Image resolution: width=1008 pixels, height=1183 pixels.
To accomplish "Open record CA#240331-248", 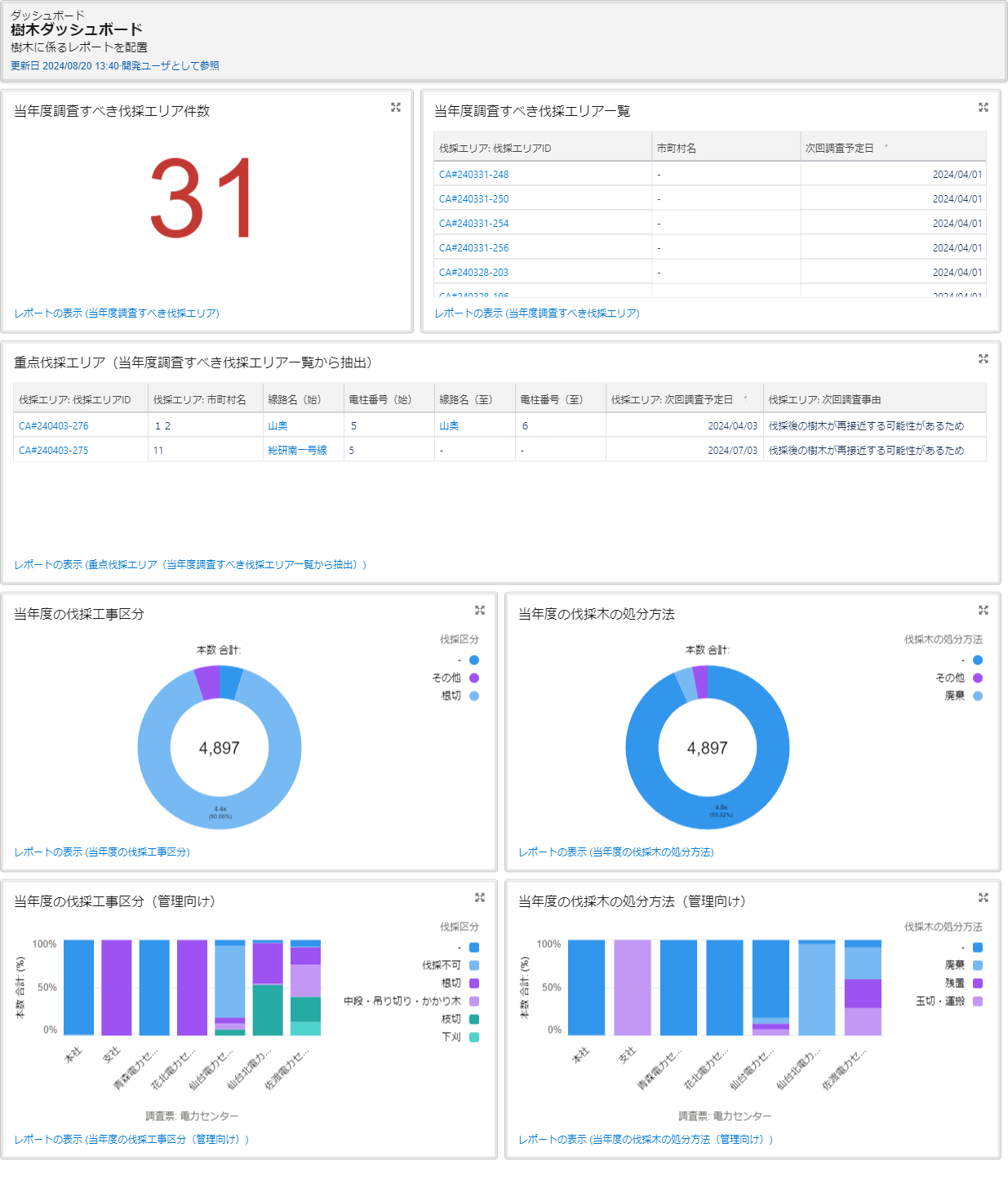I will click(x=473, y=175).
